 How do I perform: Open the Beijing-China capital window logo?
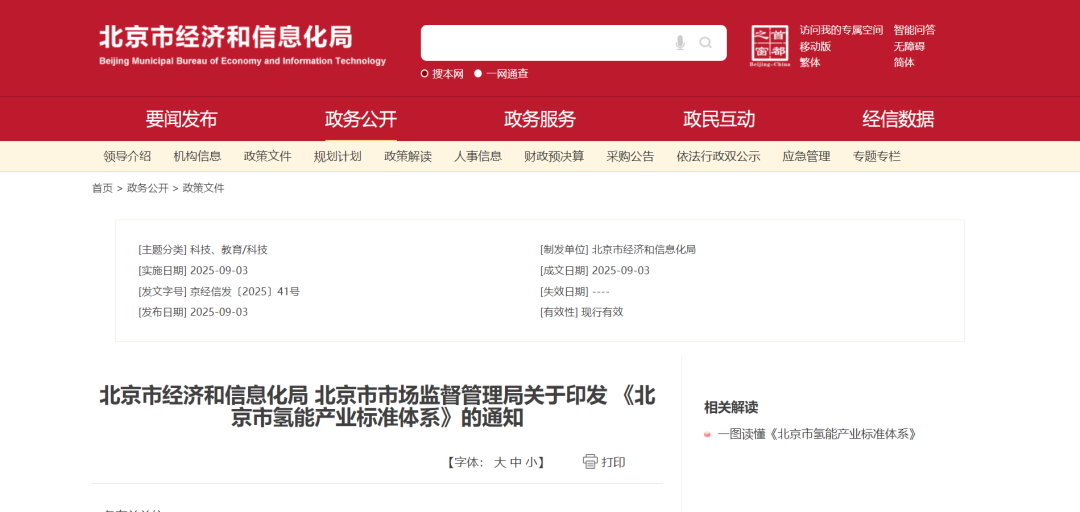(x=770, y=47)
